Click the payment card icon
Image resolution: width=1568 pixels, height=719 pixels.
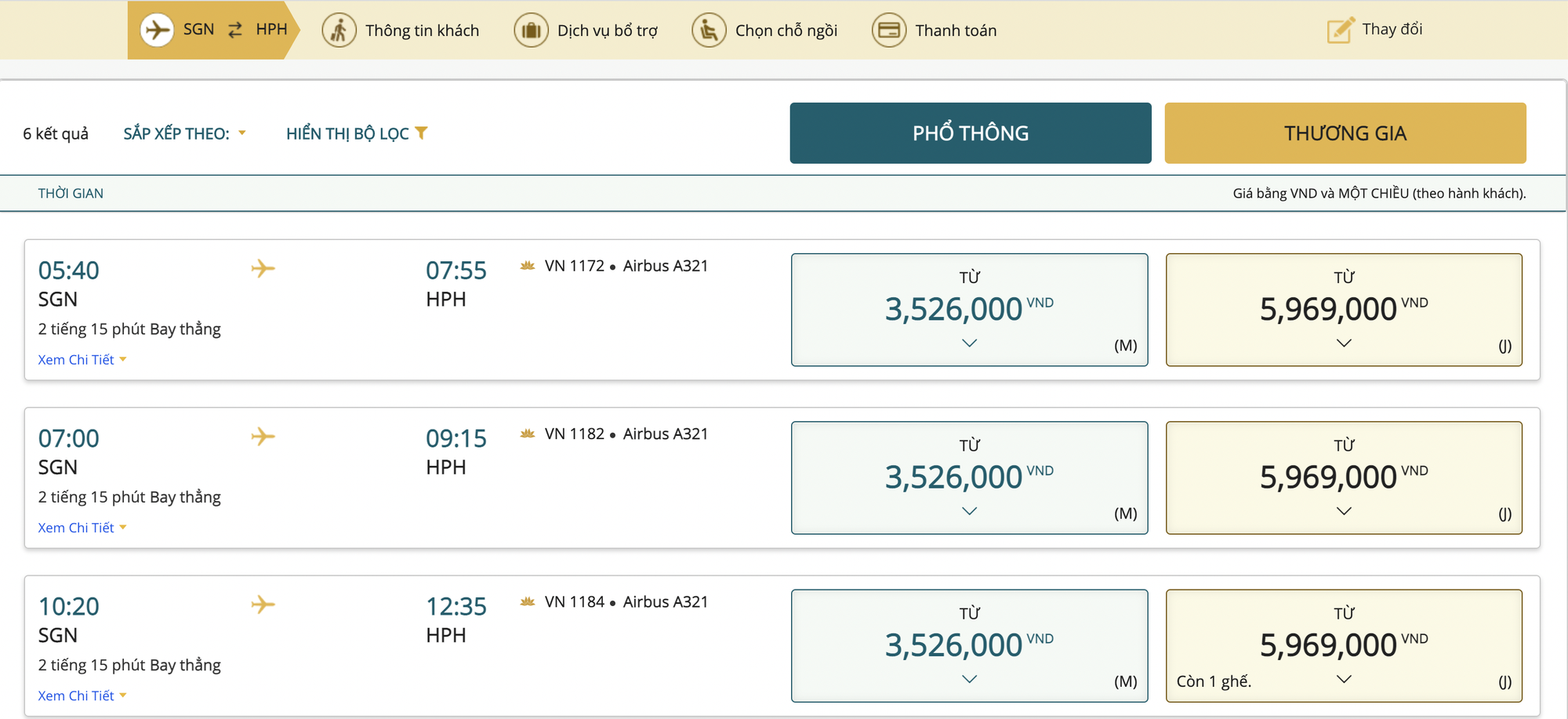(889, 31)
